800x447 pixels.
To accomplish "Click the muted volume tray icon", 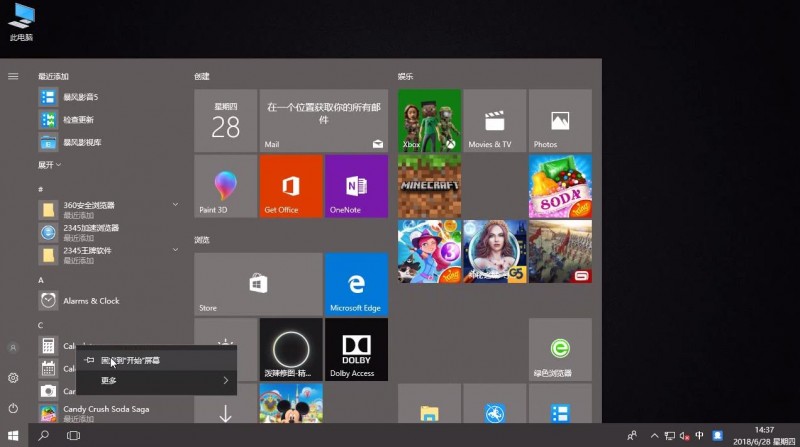I will click(x=684, y=436).
